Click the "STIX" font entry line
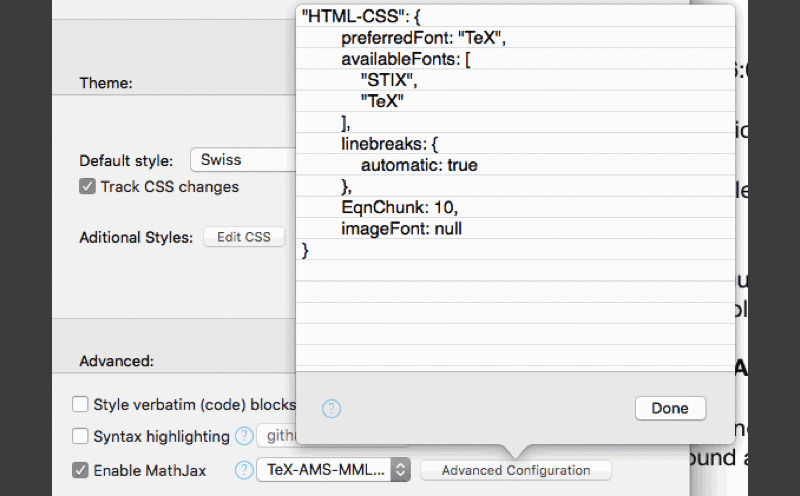 387,81
